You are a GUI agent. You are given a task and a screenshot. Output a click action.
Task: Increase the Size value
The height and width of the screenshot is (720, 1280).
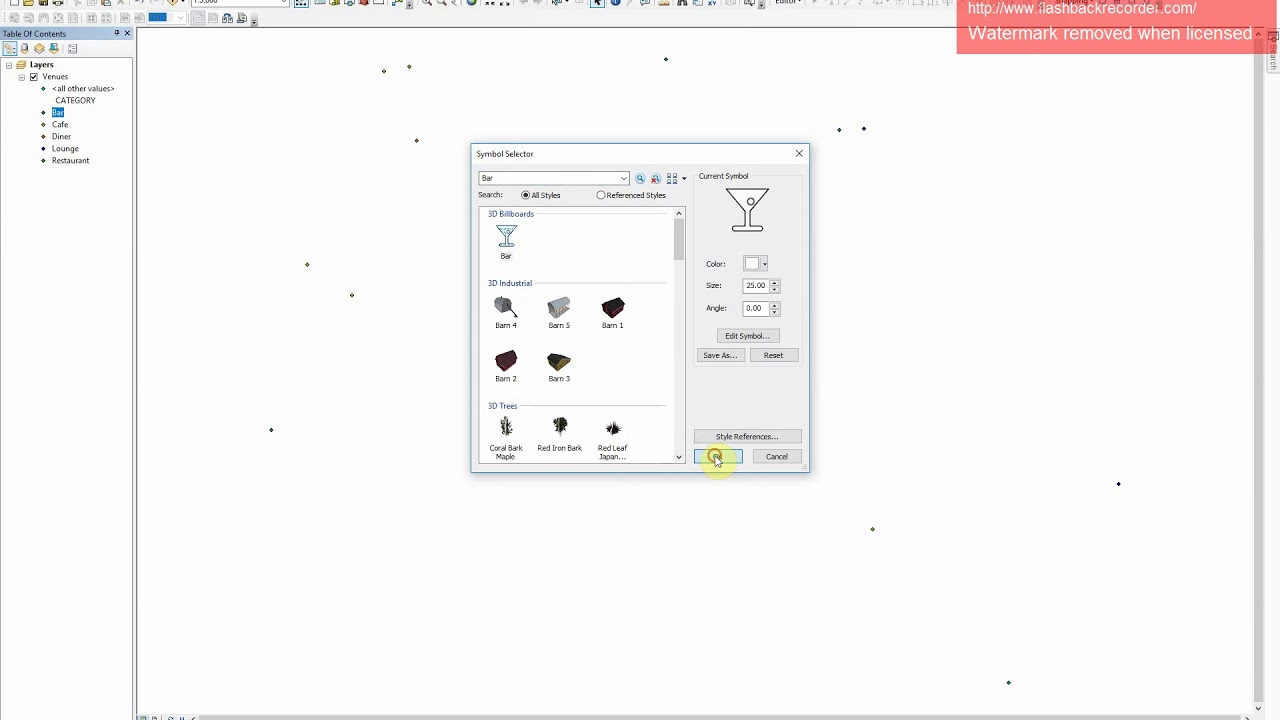click(774, 282)
